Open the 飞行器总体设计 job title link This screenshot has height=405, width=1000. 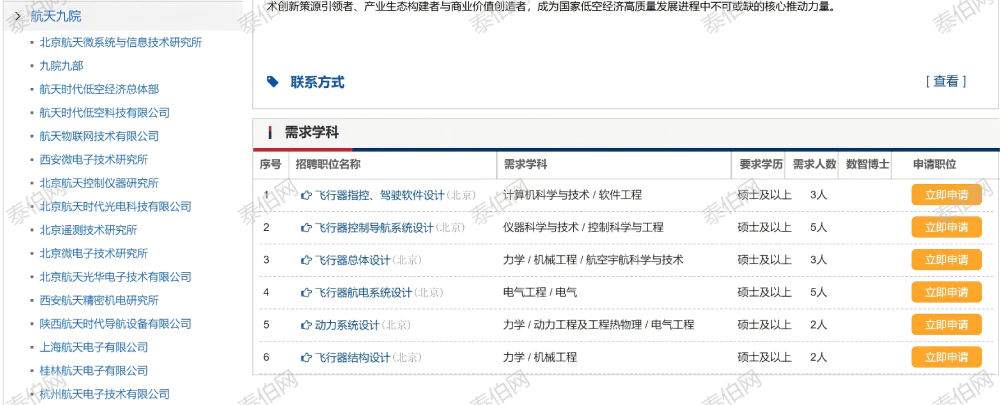coord(353,260)
